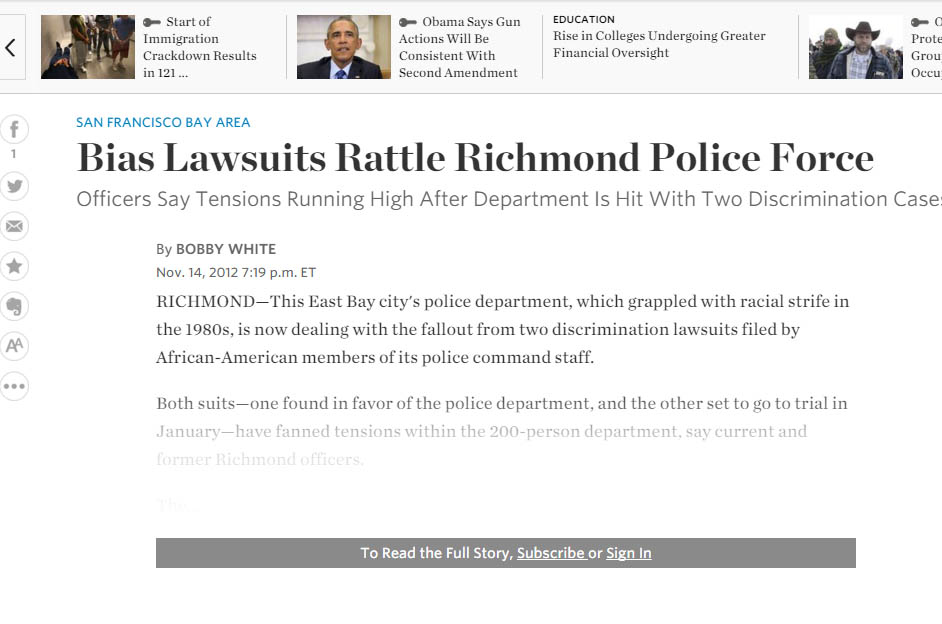The width and height of the screenshot is (942, 624).
Task: Click the Obama photo thumbnail
Action: pyautogui.click(x=343, y=47)
